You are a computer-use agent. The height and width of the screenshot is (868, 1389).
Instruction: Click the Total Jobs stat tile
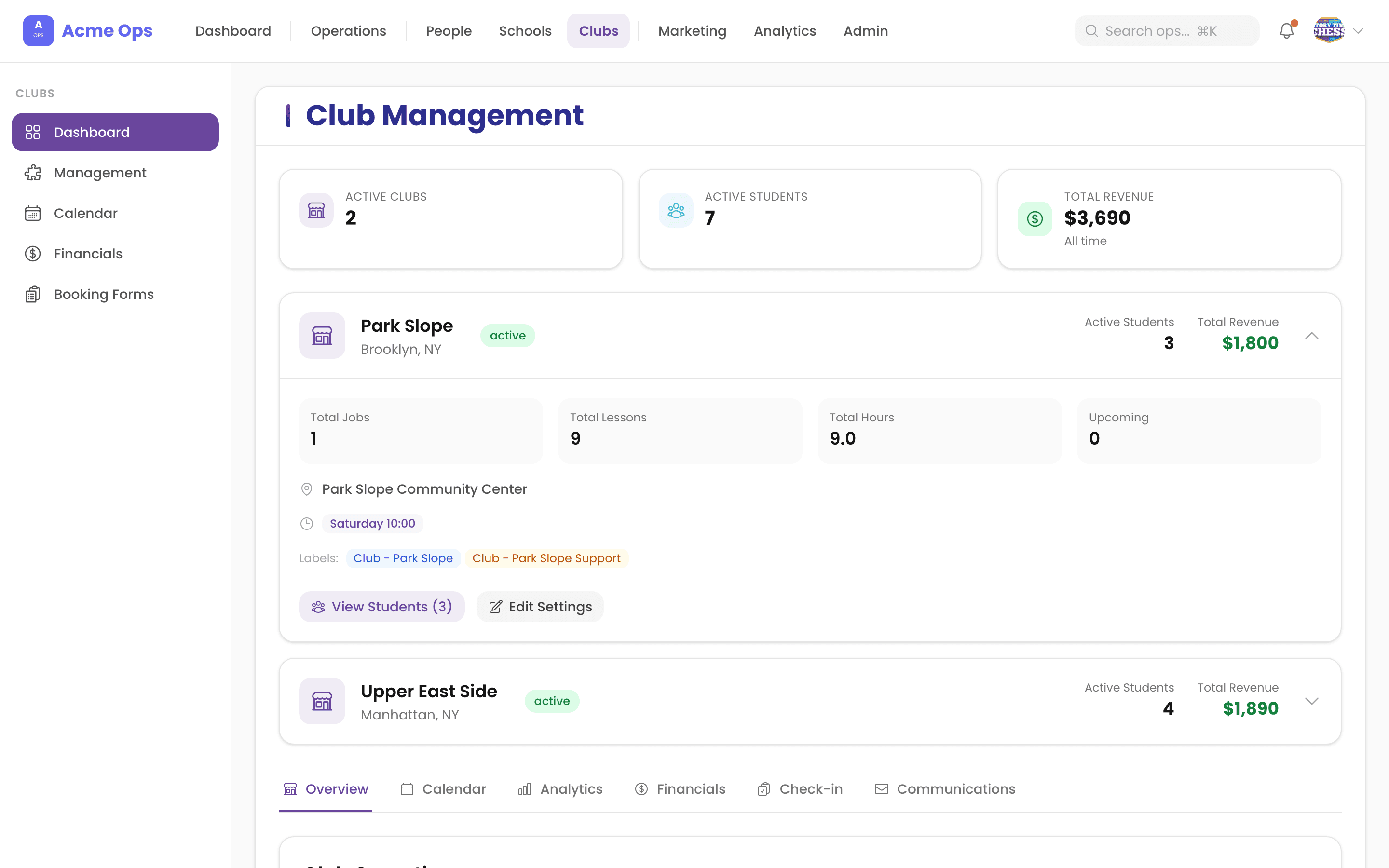(x=421, y=431)
